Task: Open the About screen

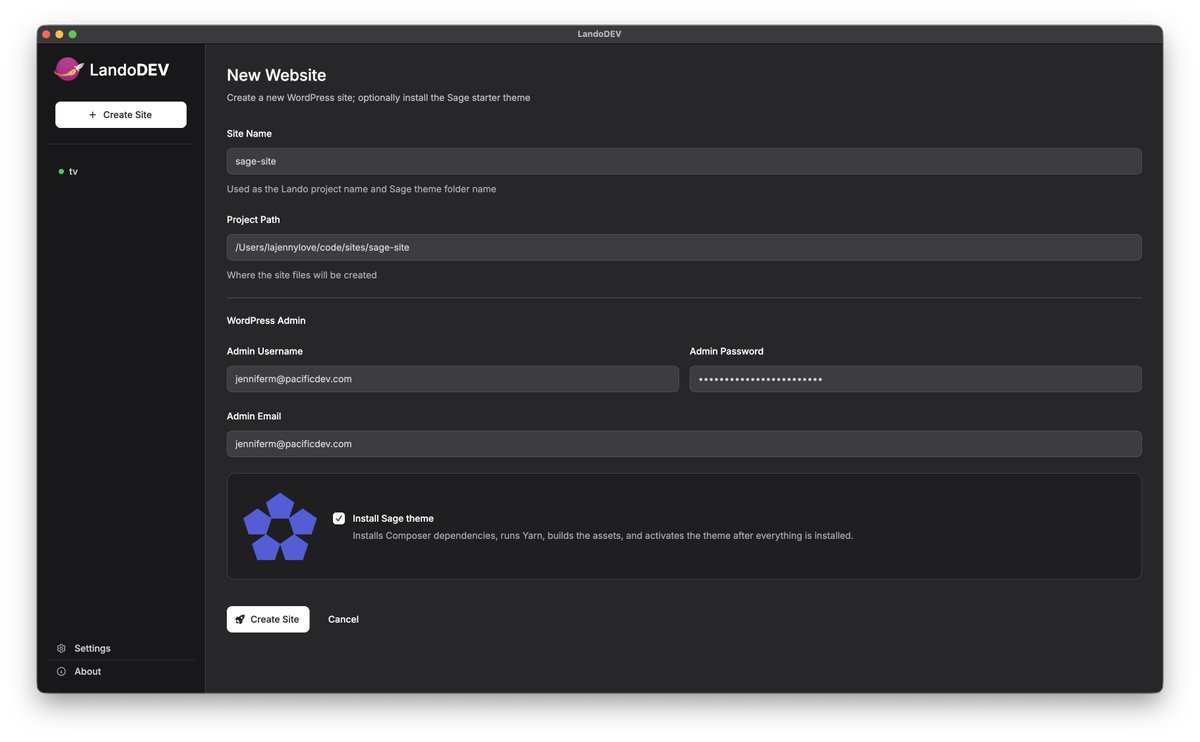Action: point(87,671)
